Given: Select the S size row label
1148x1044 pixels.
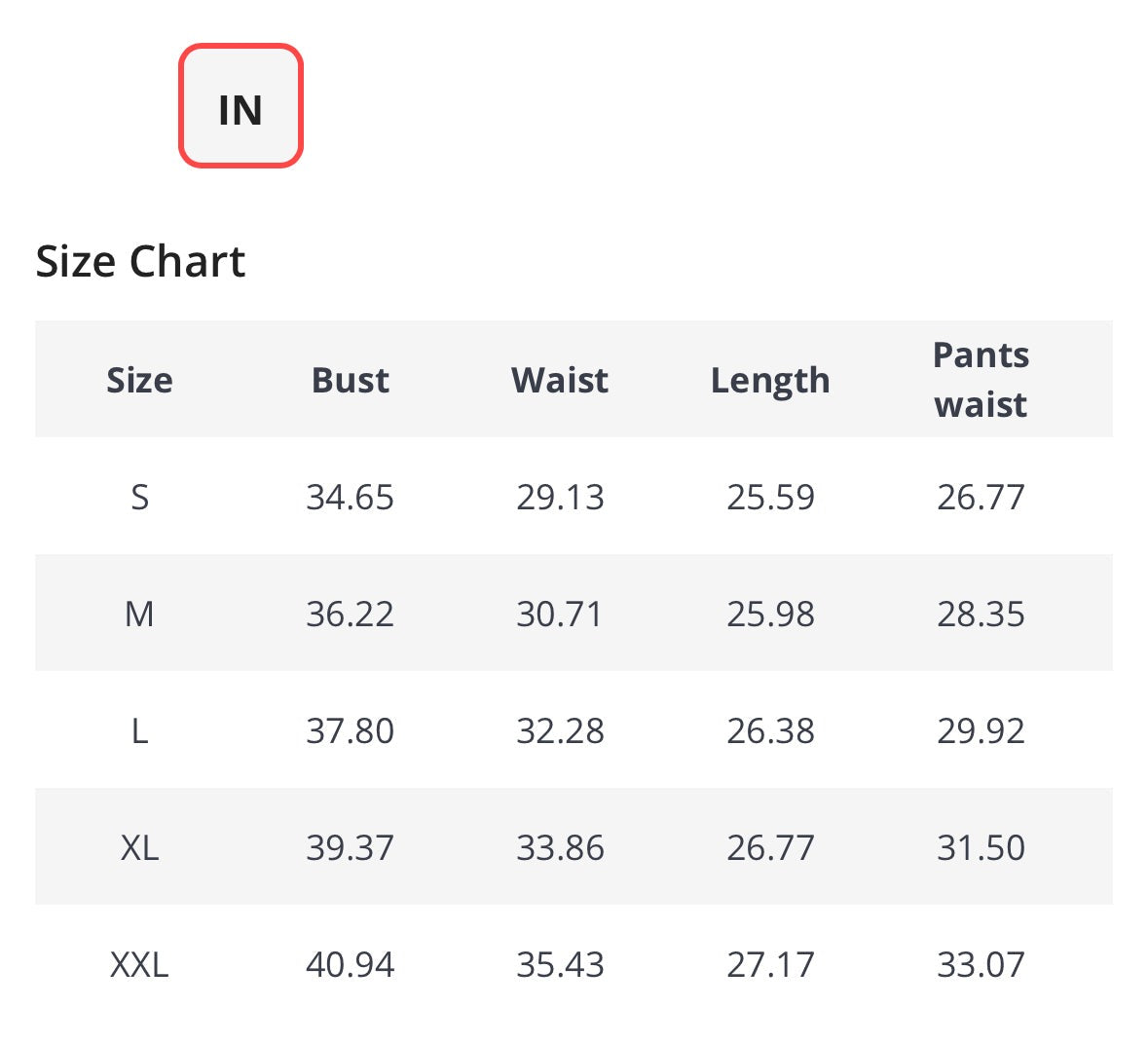Looking at the screenshot, I should pyautogui.click(x=139, y=497).
